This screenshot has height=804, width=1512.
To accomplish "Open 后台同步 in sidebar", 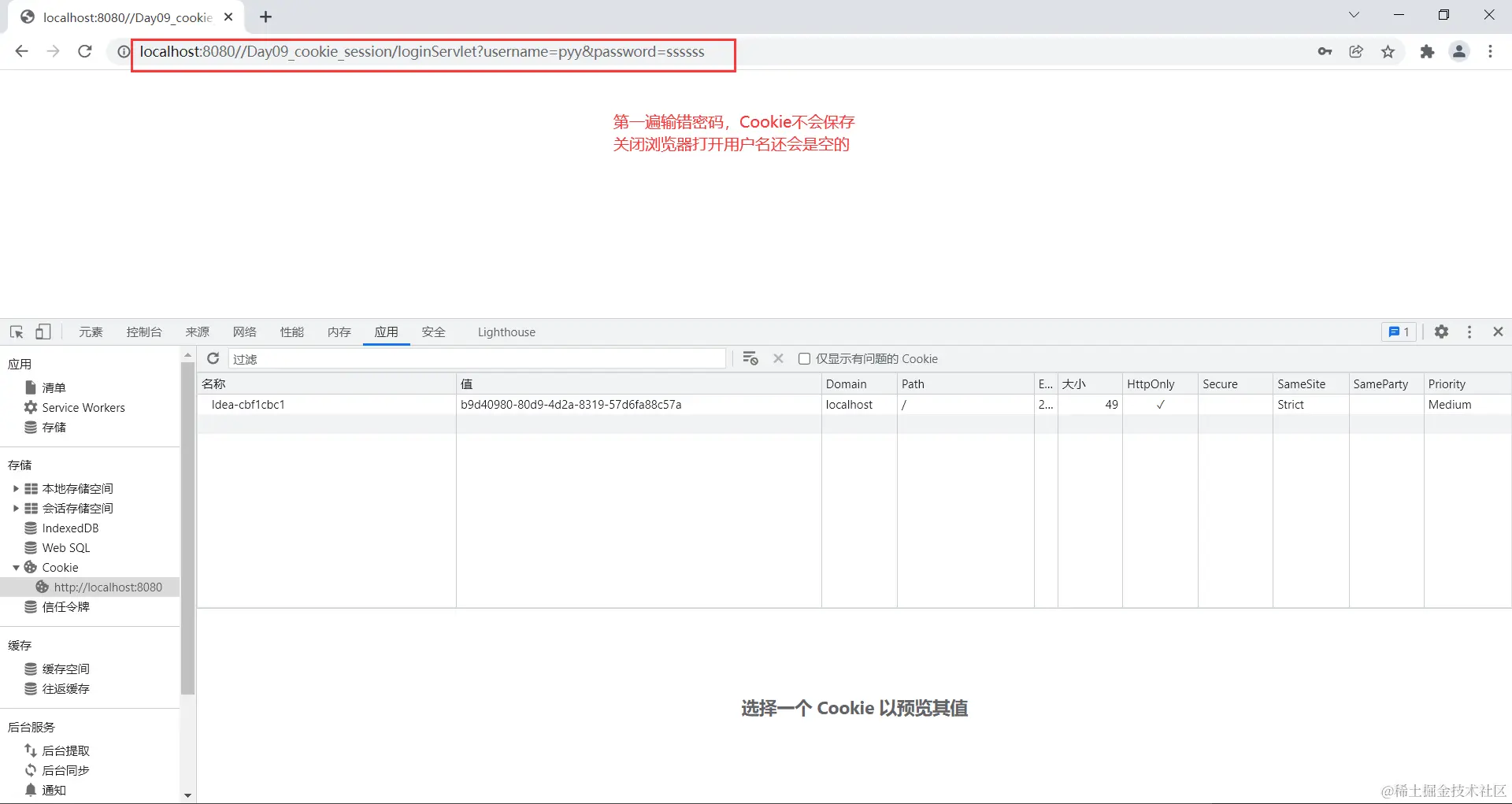I will [65, 770].
